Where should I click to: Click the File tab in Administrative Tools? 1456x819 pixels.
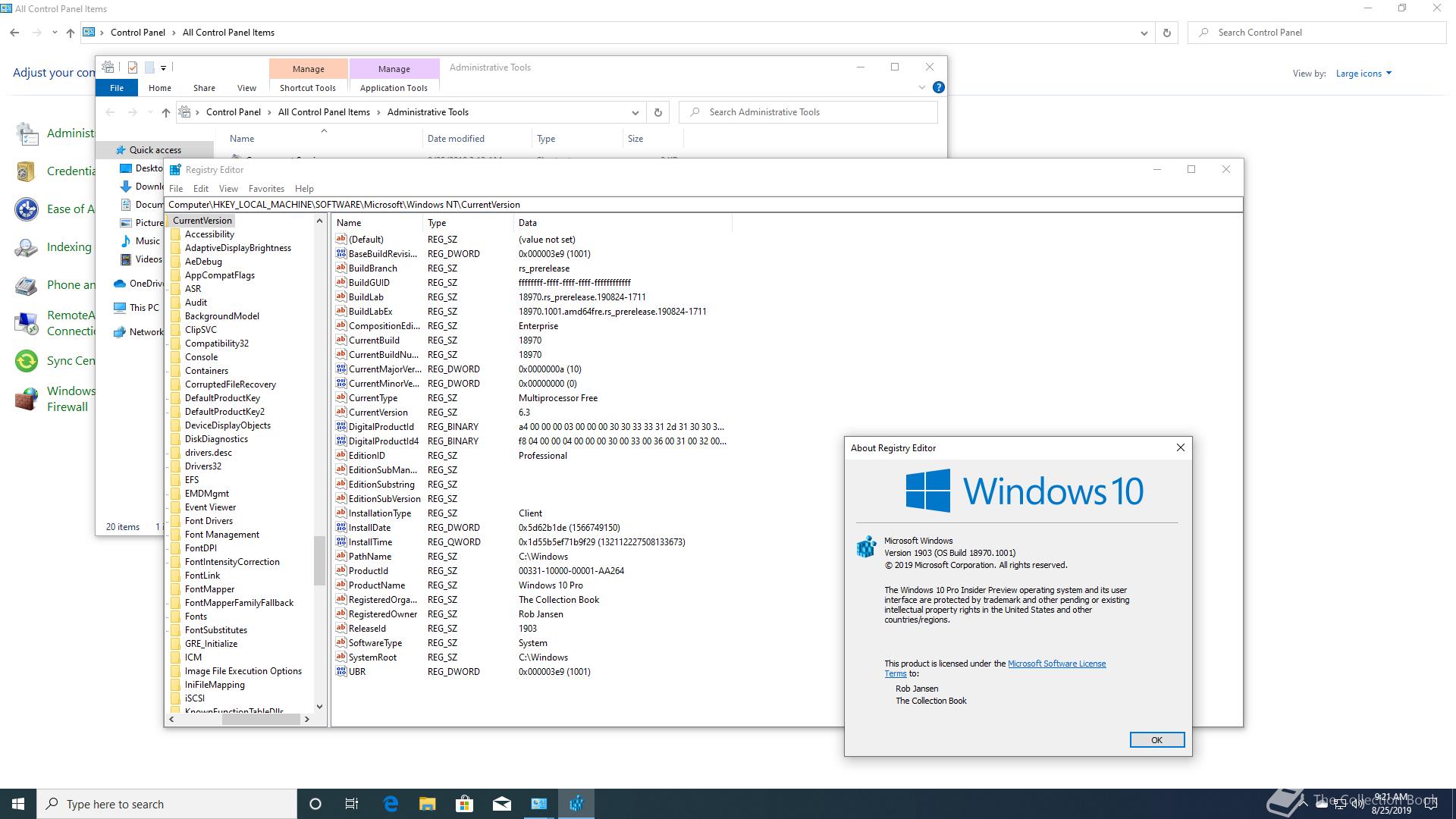(x=117, y=88)
